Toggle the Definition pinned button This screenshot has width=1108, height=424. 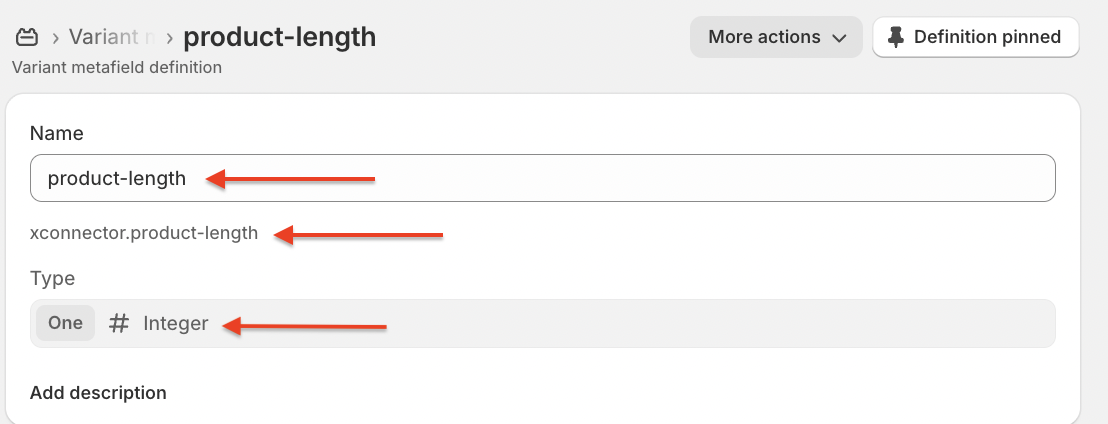click(x=976, y=37)
